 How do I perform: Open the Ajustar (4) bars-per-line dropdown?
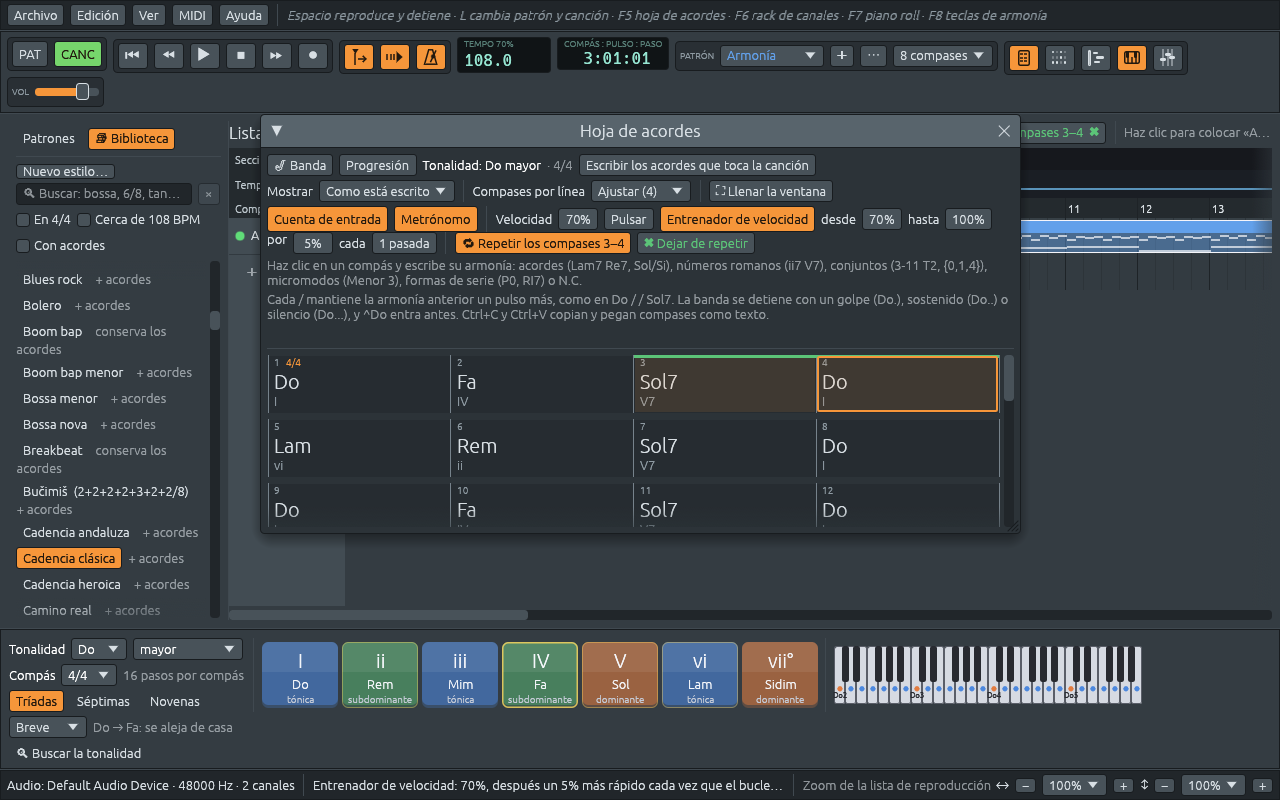pos(640,191)
